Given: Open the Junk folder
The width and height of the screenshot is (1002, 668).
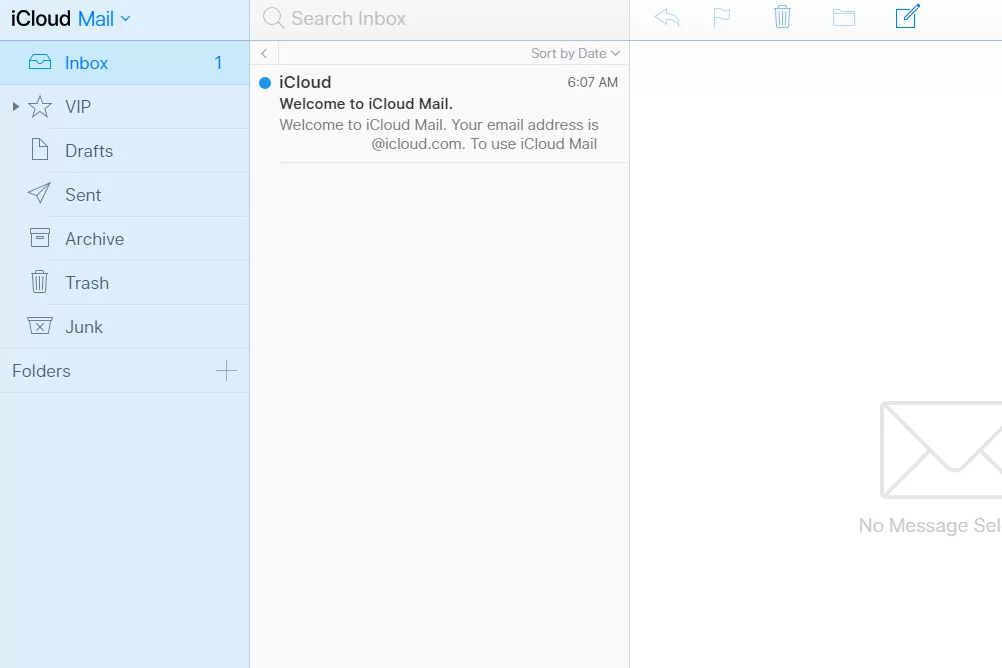Looking at the screenshot, I should tap(84, 326).
